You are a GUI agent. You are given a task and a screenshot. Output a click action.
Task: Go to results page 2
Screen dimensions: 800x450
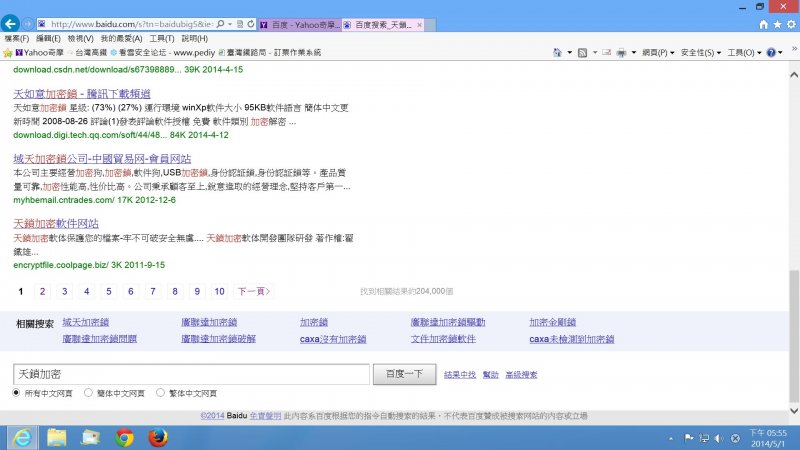[42, 291]
